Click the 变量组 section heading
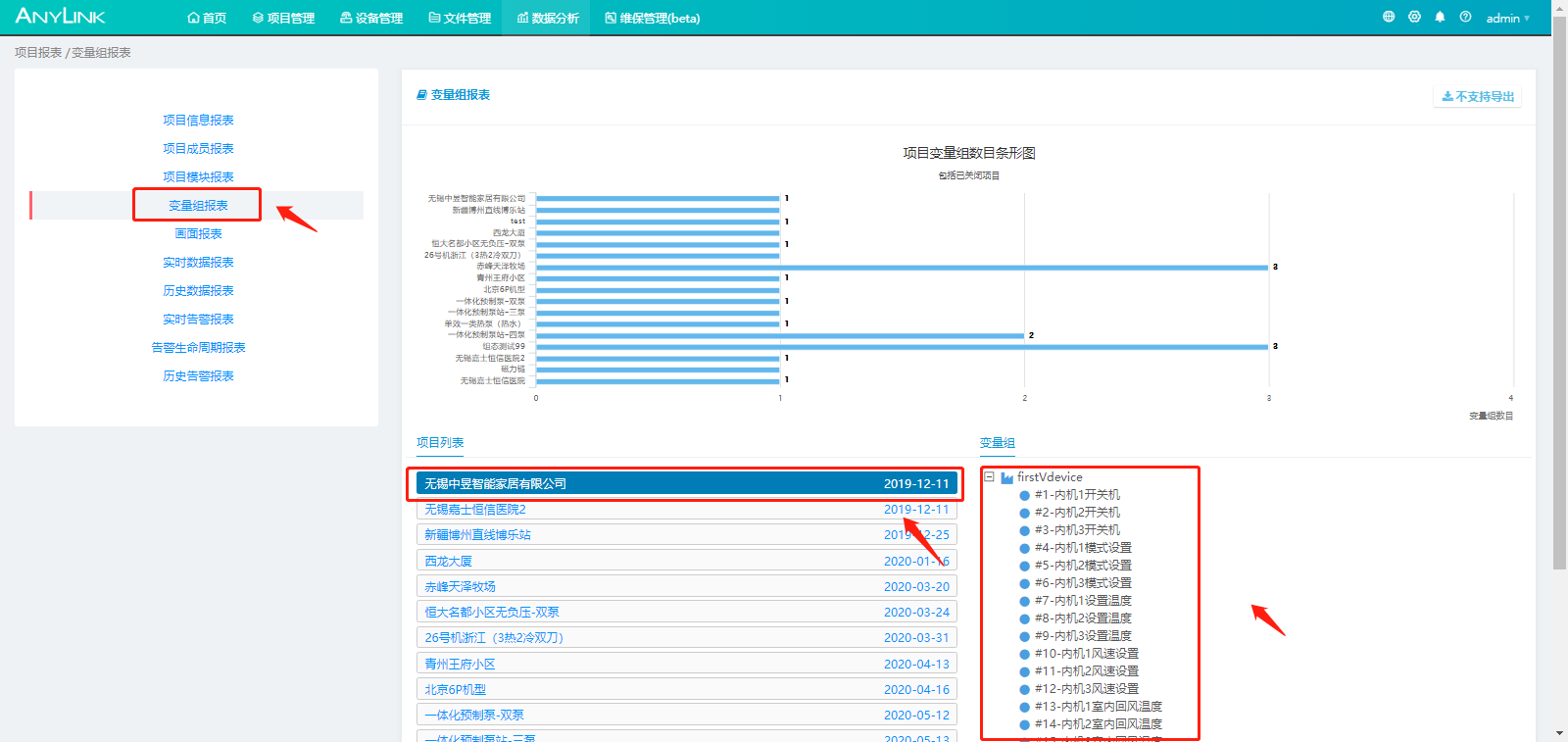Image resolution: width=1568 pixels, height=742 pixels. [998, 443]
